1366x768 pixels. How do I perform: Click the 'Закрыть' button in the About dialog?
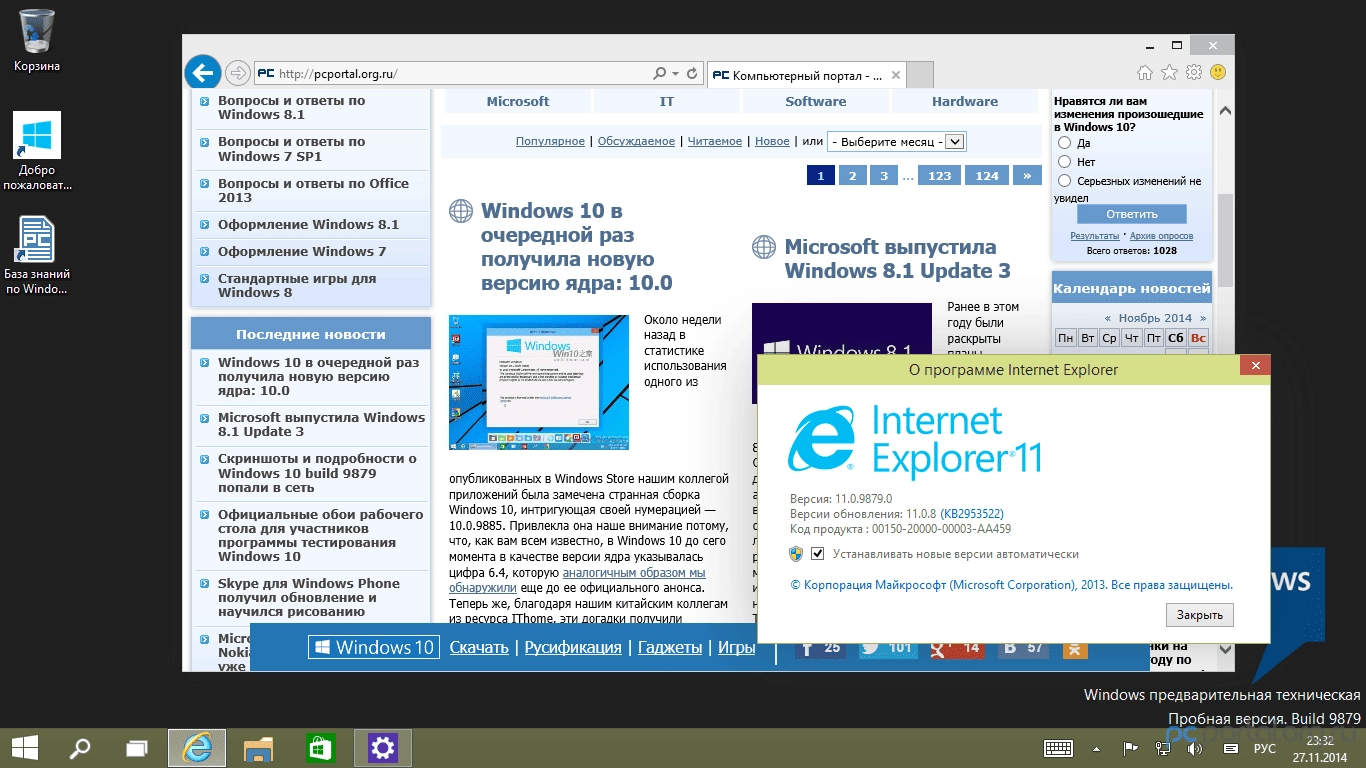click(x=1200, y=614)
